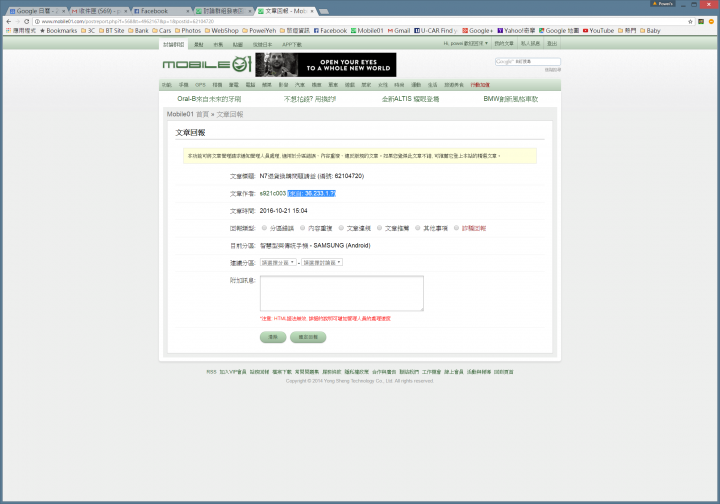Open the suggested category dropdown

278,263
